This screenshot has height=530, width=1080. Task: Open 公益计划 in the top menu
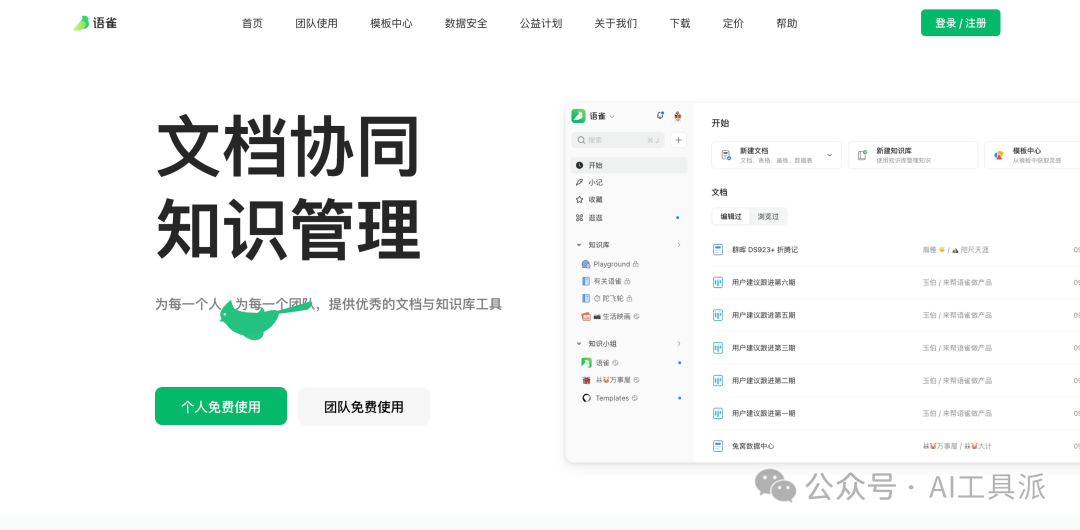coord(541,23)
